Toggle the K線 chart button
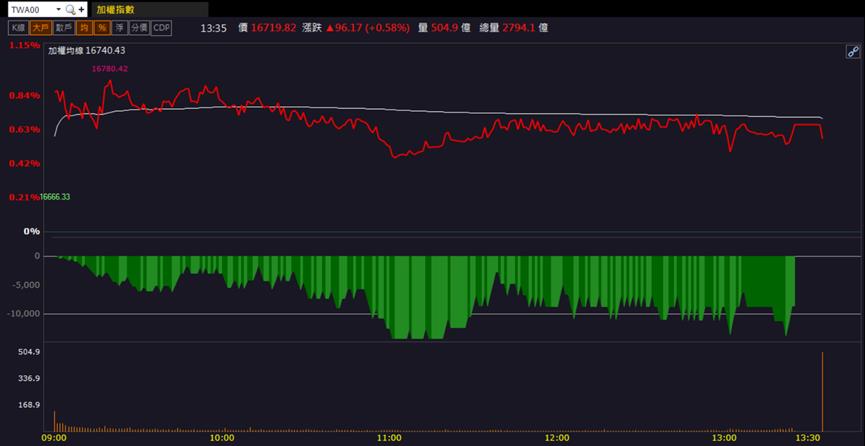The height and width of the screenshot is (446, 865). click(18, 28)
